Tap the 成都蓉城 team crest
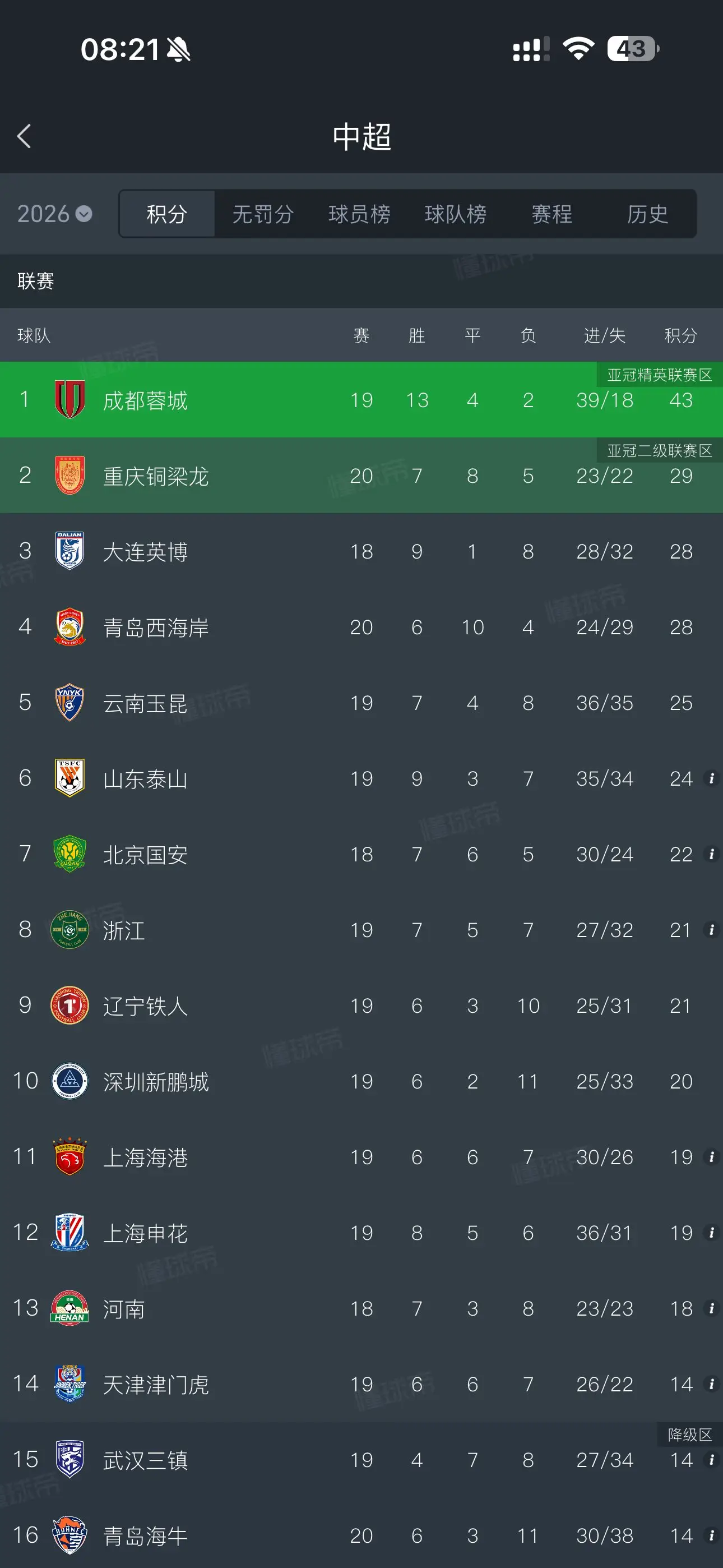 (69, 399)
